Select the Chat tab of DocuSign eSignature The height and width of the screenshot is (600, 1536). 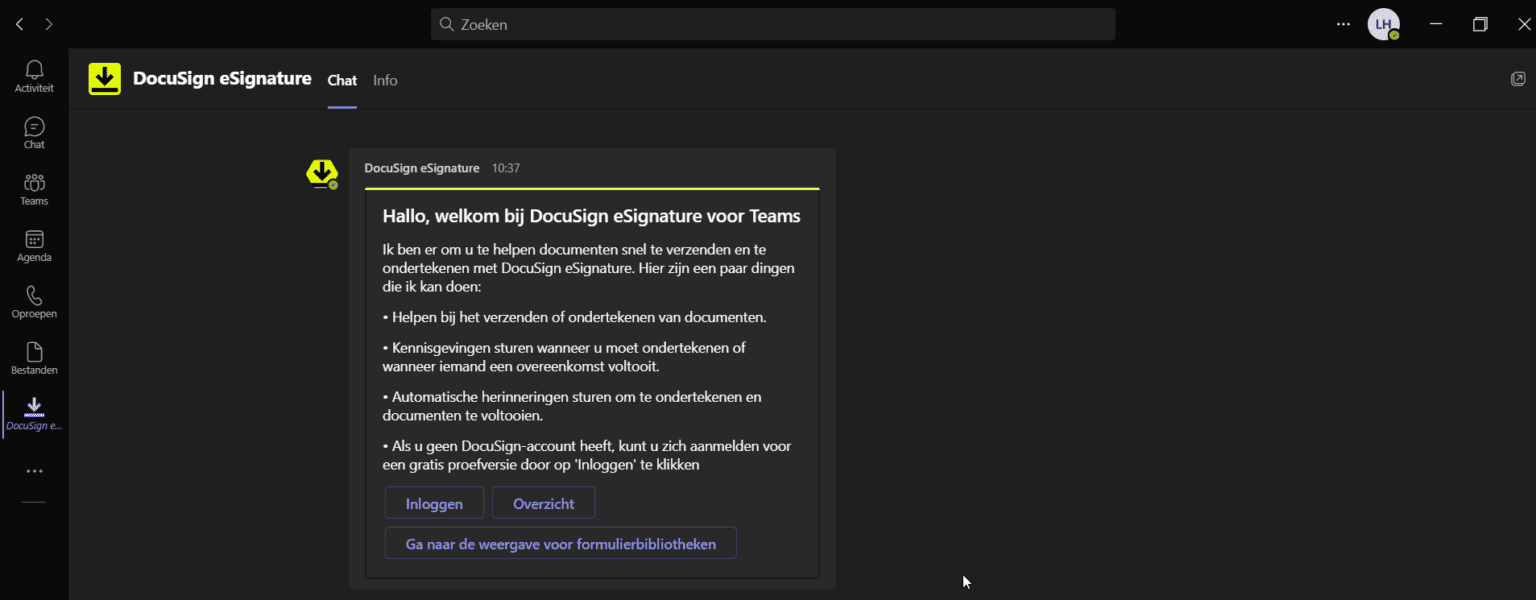coord(341,80)
